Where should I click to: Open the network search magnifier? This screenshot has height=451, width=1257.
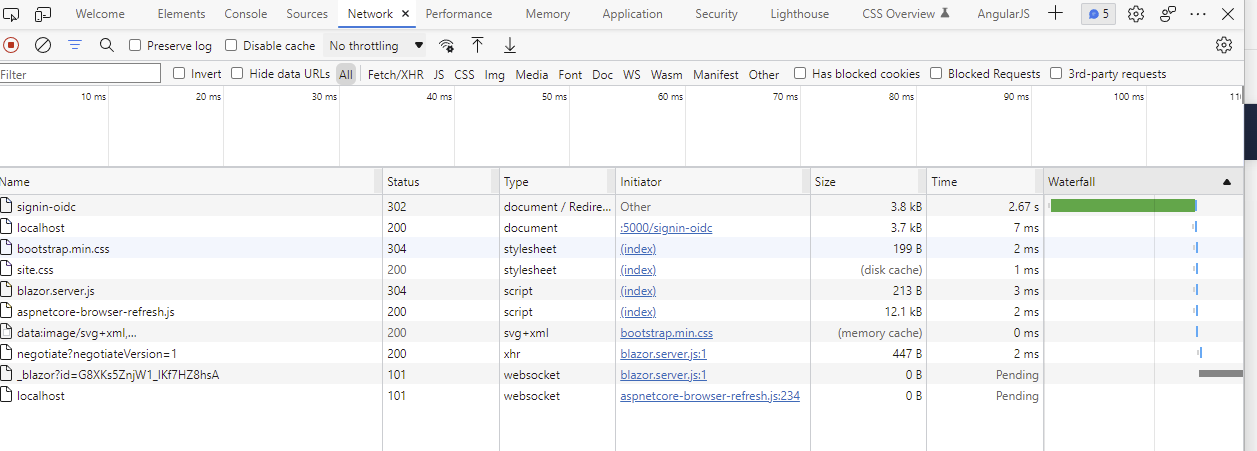coord(107,45)
